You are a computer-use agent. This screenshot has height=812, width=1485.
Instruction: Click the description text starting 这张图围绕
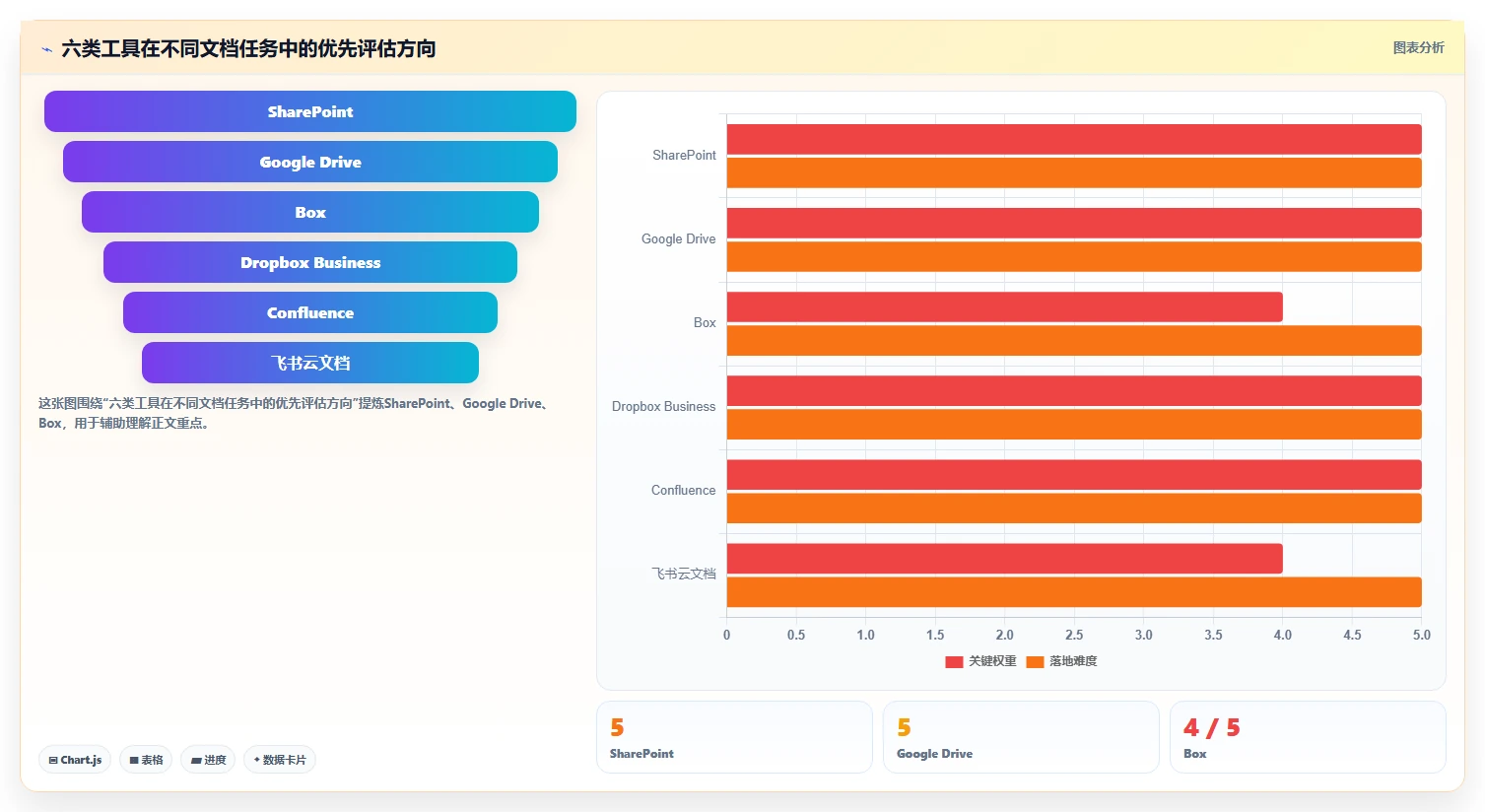click(x=296, y=413)
